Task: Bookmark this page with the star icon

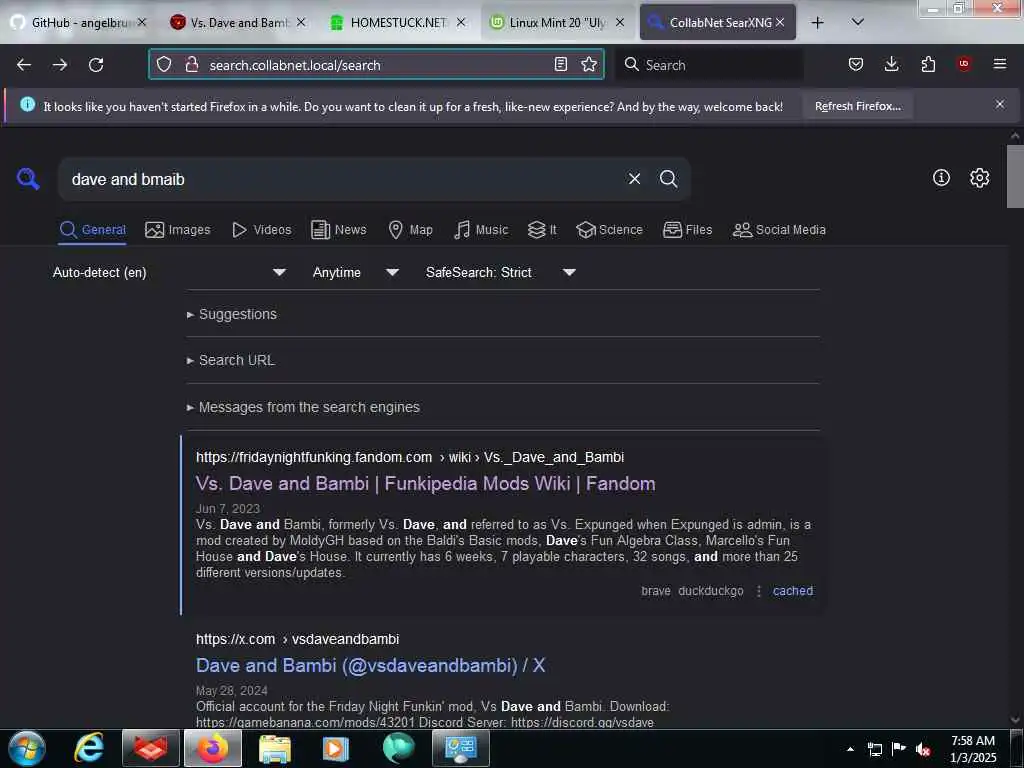Action: (589, 64)
